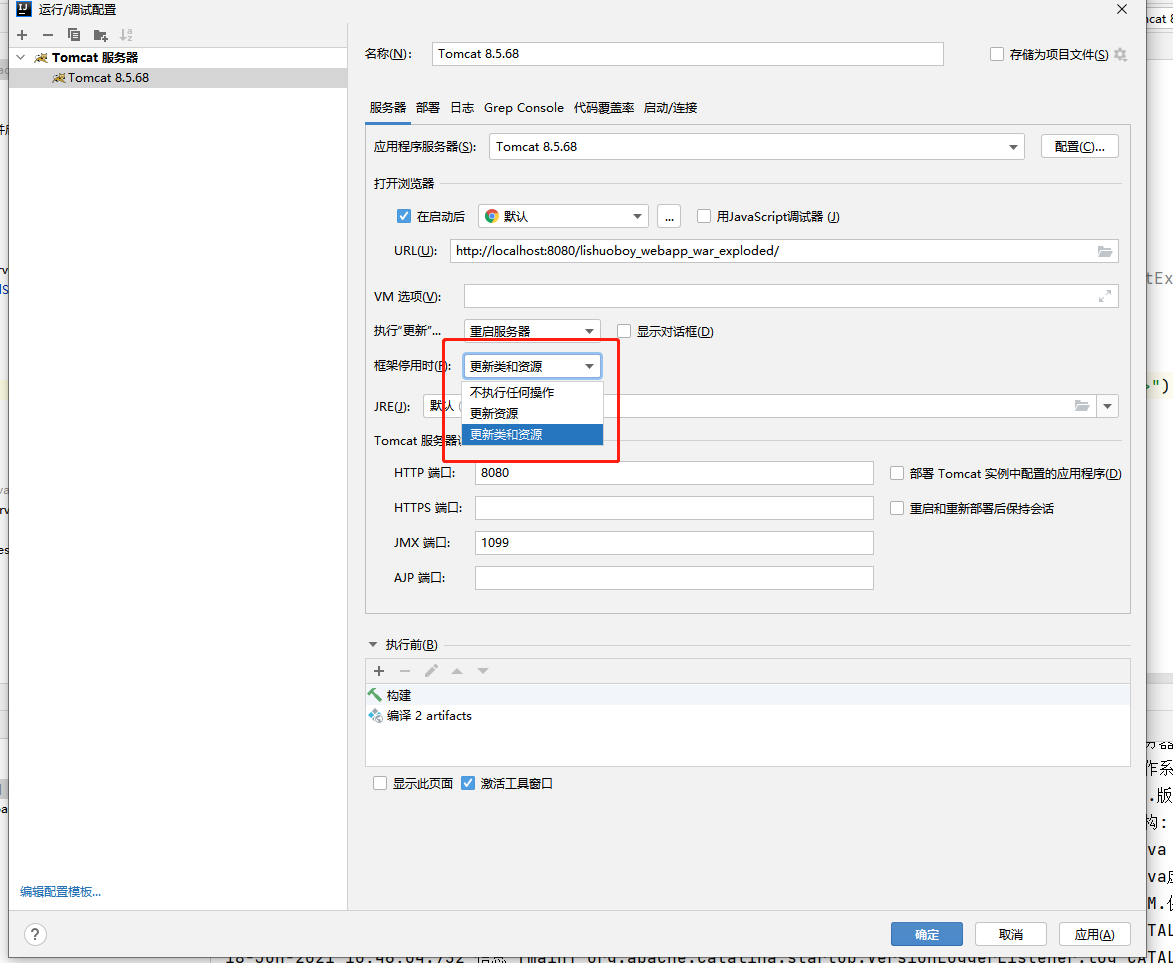Move the before-launch task up
The image size is (1173, 963).
click(457, 670)
